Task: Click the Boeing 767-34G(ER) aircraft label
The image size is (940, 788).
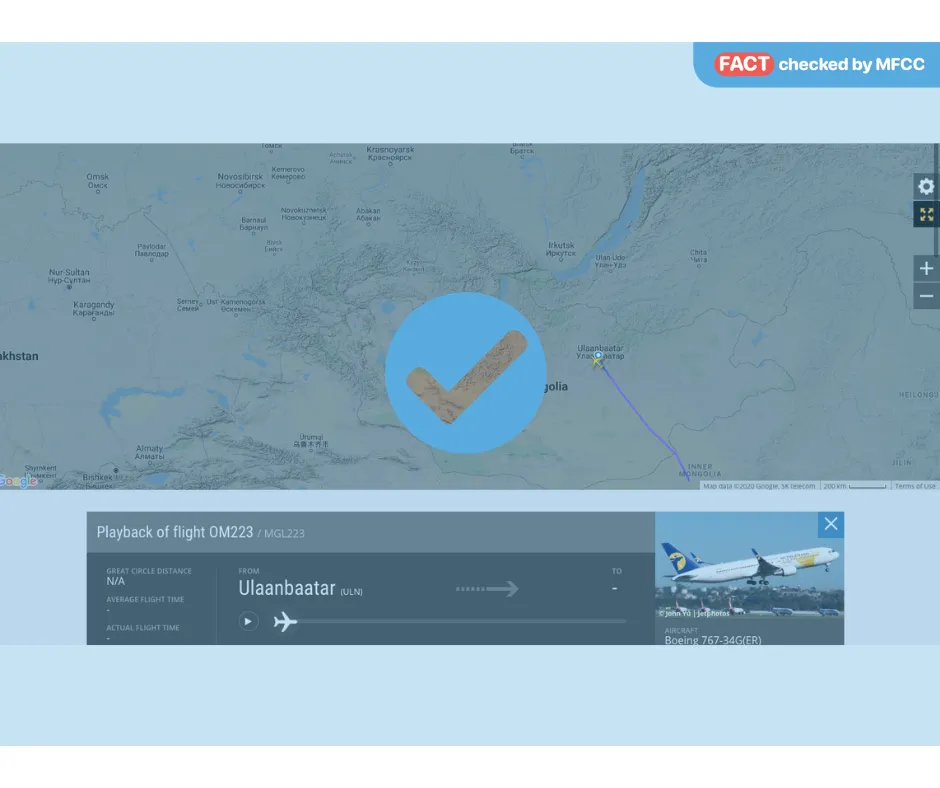Action: [713, 640]
